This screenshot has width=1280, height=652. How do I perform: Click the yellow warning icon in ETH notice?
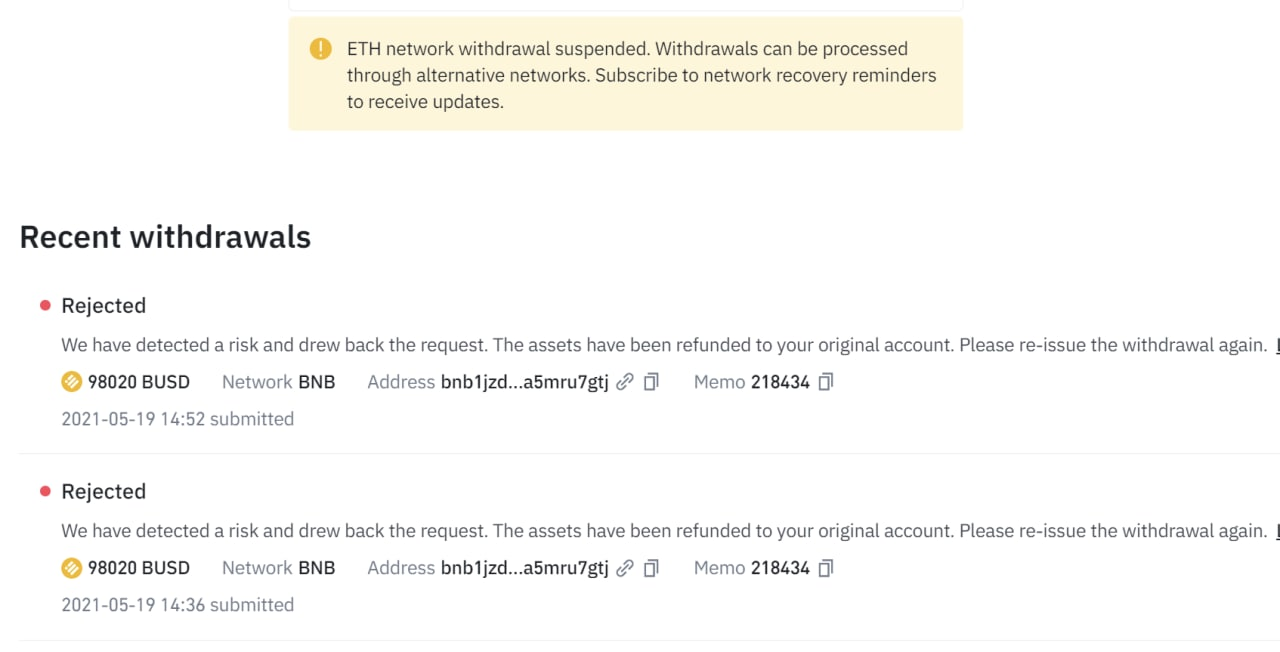pyautogui.click(x=320, y=48)
